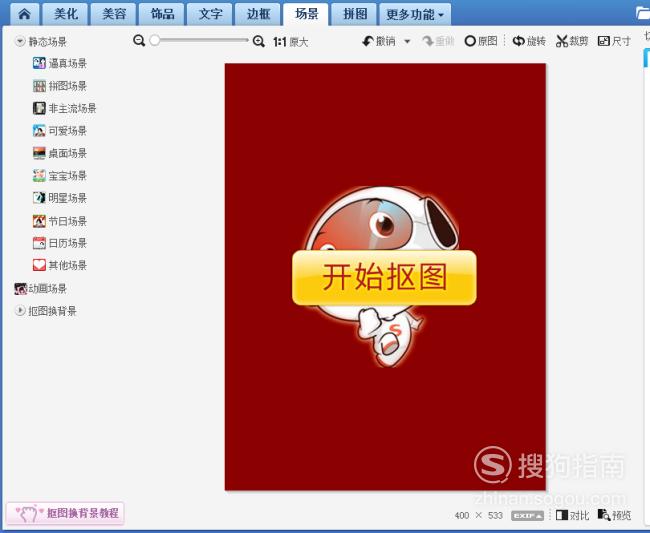The width and height of the screenshot is (650, 533).
Task: Open the 预览 preview
Action: tap(614, 515)
